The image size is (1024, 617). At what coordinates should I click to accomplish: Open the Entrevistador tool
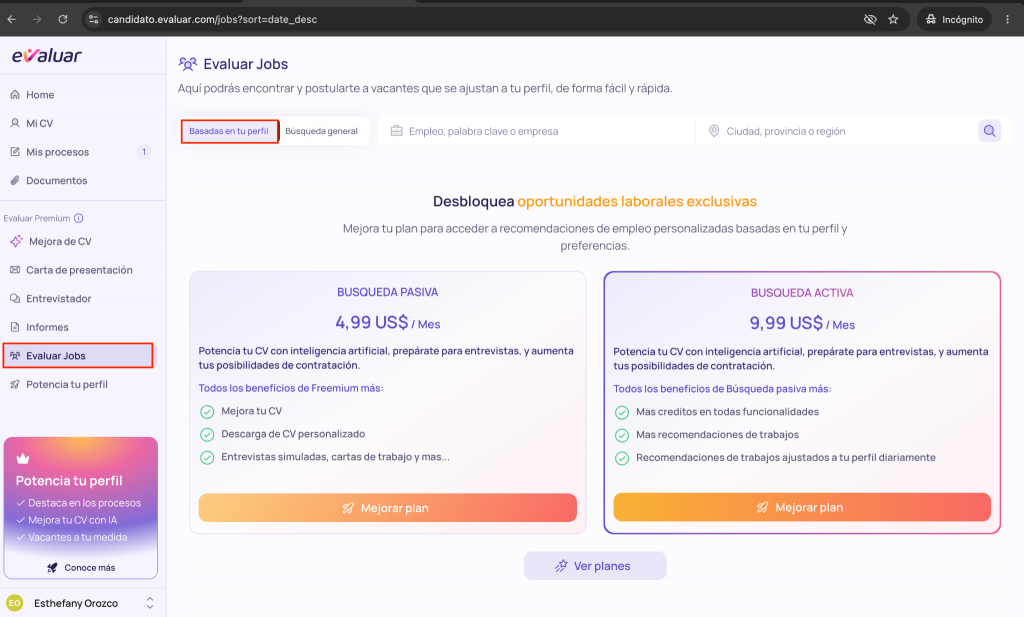pos(59,299)
